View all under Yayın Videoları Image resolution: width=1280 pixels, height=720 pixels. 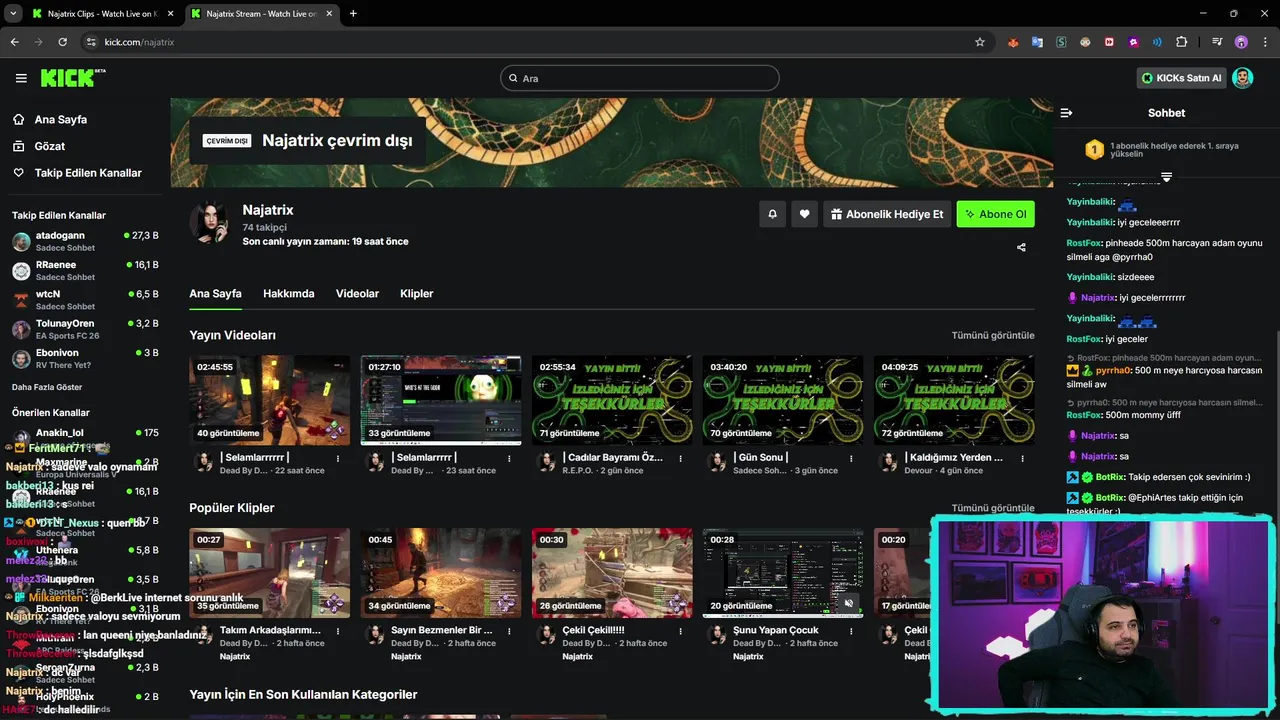click(x=993, y=335)
